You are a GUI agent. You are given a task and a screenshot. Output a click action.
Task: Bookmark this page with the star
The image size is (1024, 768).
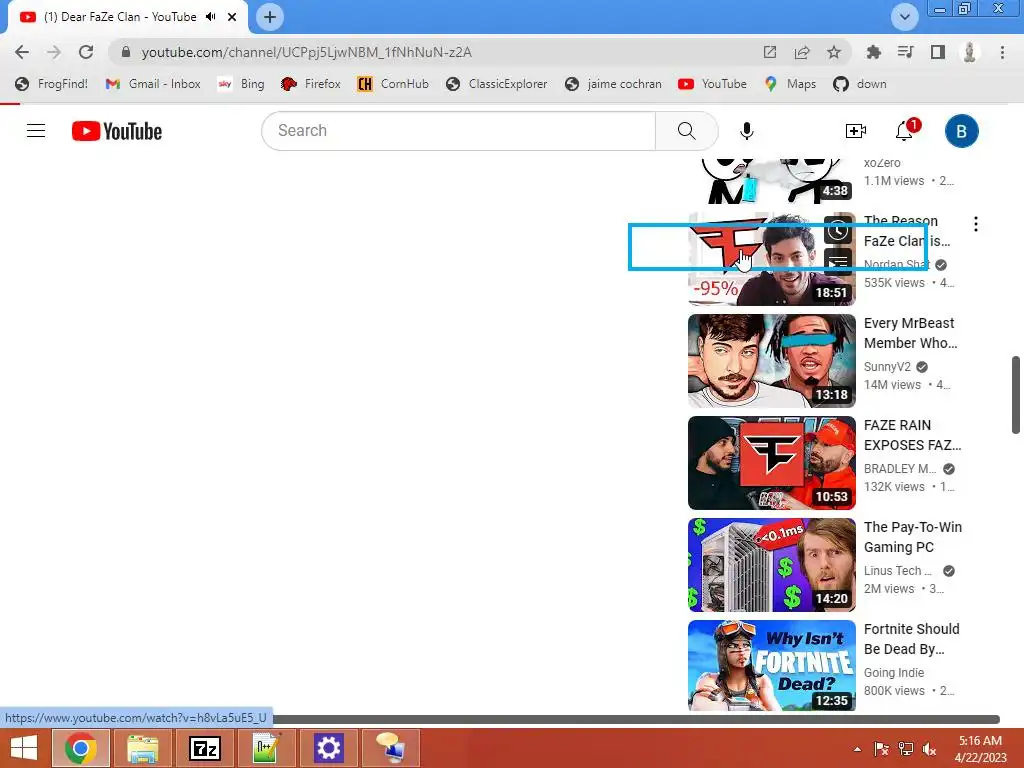pos(833,52)
